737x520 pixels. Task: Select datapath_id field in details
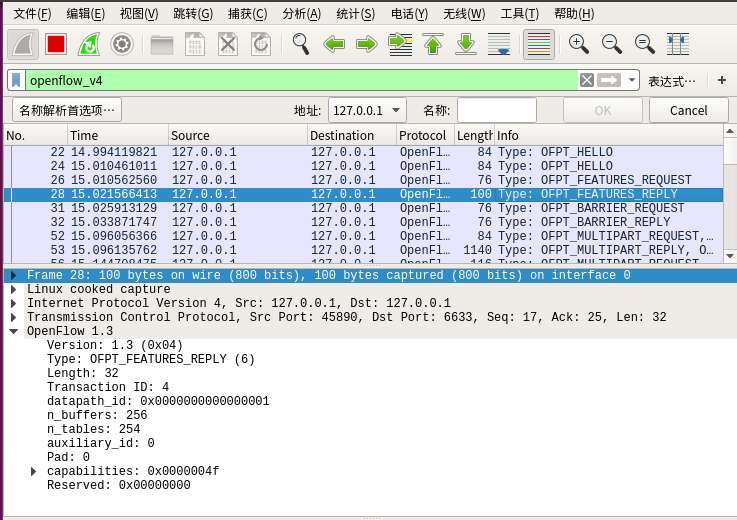click(x=158, y=401)
